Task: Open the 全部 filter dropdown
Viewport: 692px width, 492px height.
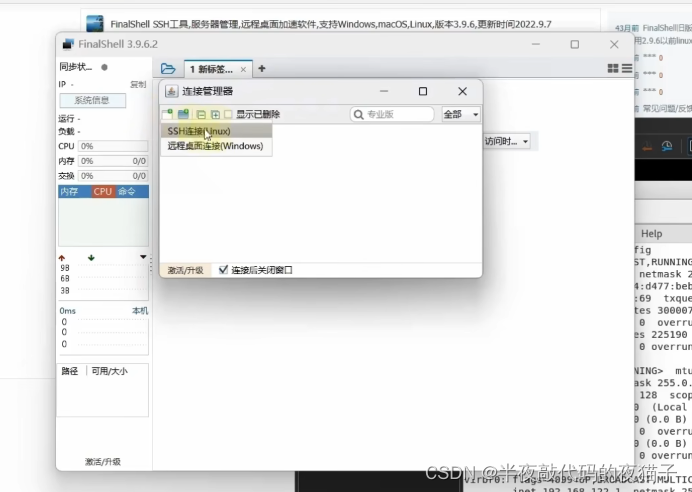Action: (461, 114)
